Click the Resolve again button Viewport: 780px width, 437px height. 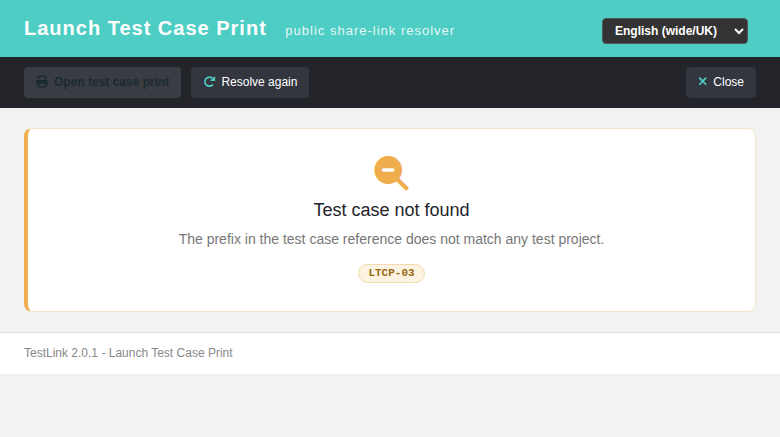tap(250, 82)
